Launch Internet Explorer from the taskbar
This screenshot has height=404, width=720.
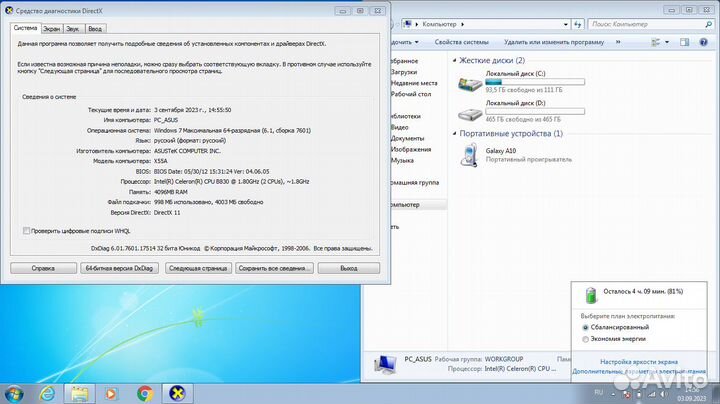(x=47, y=394)
